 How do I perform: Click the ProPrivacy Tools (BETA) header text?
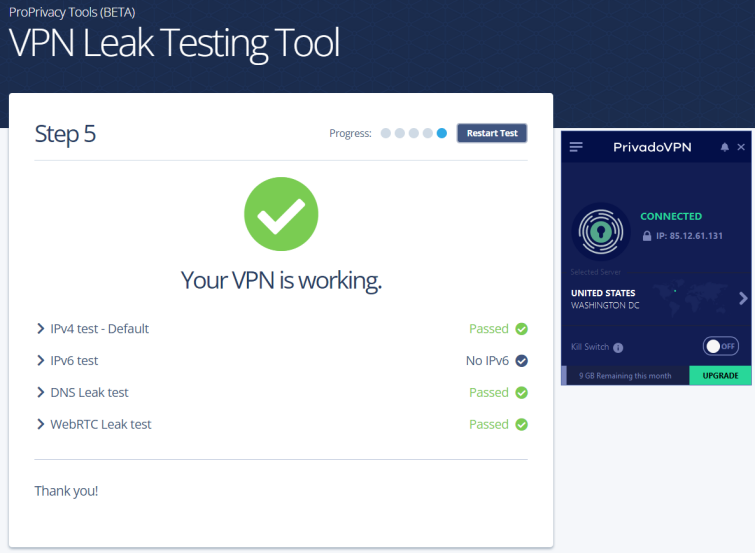pyautogui.click(x=72, y=12)
